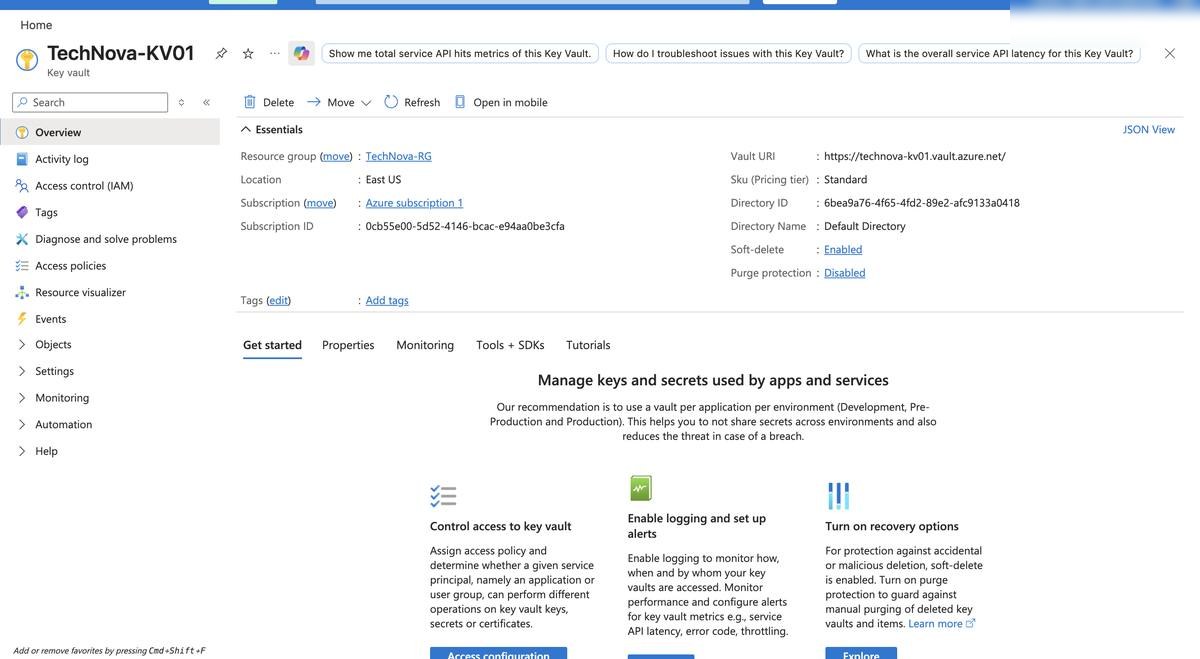Click the Delete trash icon in the toolbar
The height and width of the screenshot is (659, 1200).
(x=250, y=102)
